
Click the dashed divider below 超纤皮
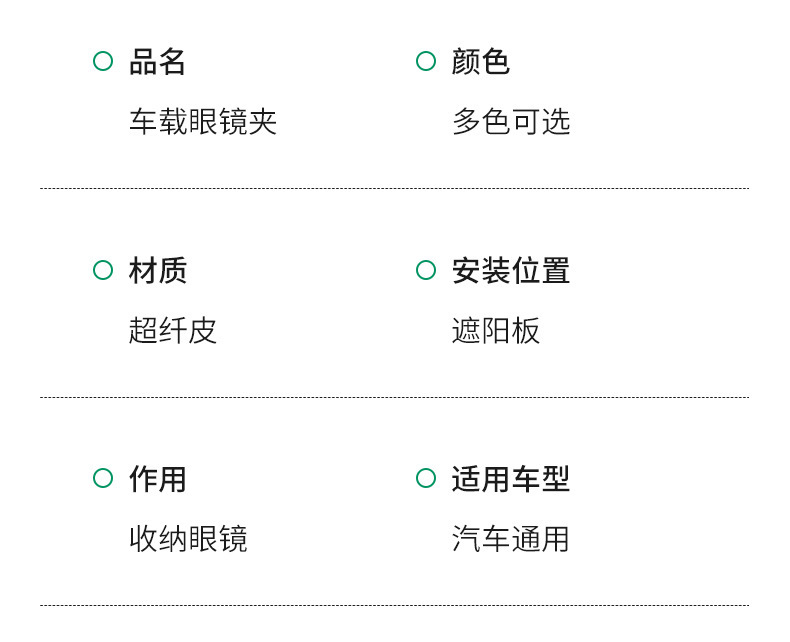pos(394,397)
